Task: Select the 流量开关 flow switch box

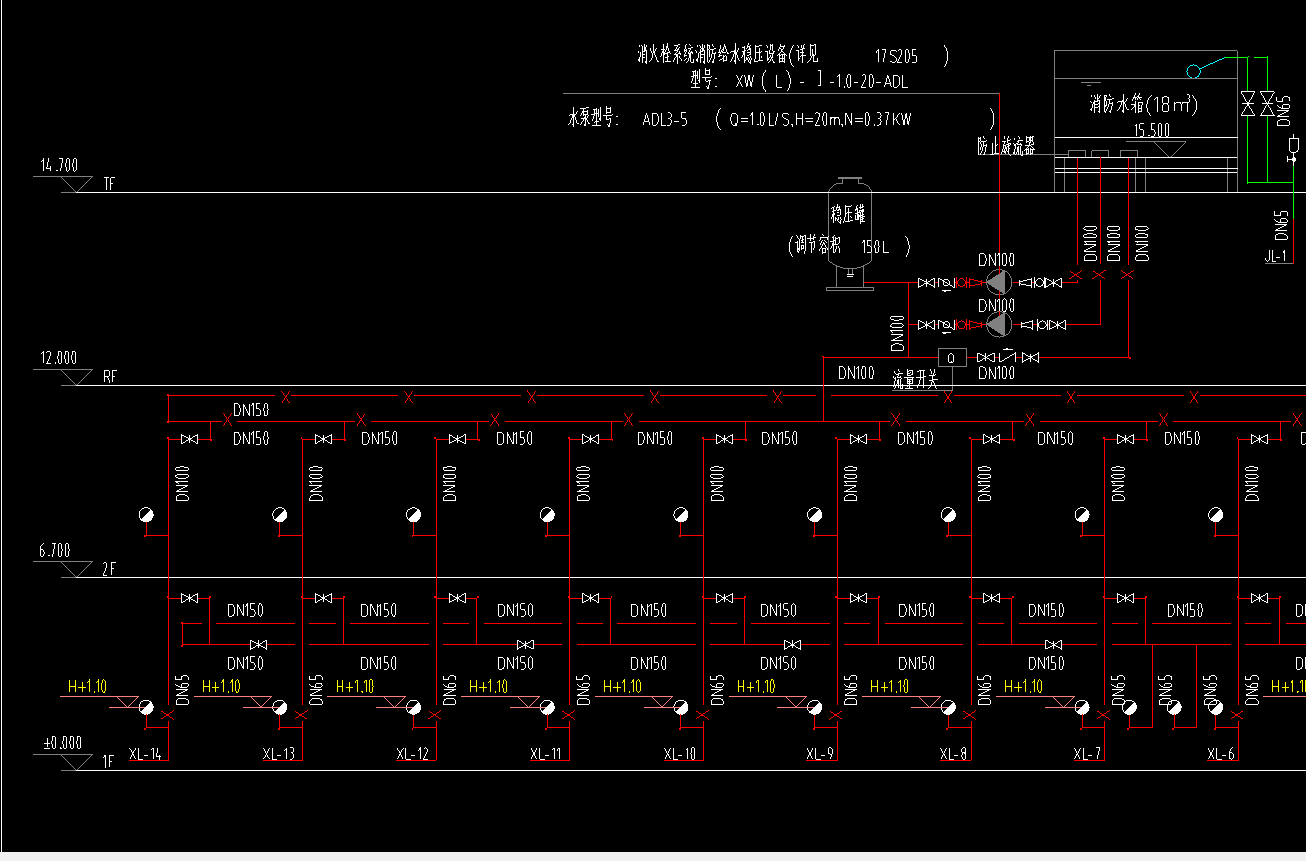Action: [951, 358]
